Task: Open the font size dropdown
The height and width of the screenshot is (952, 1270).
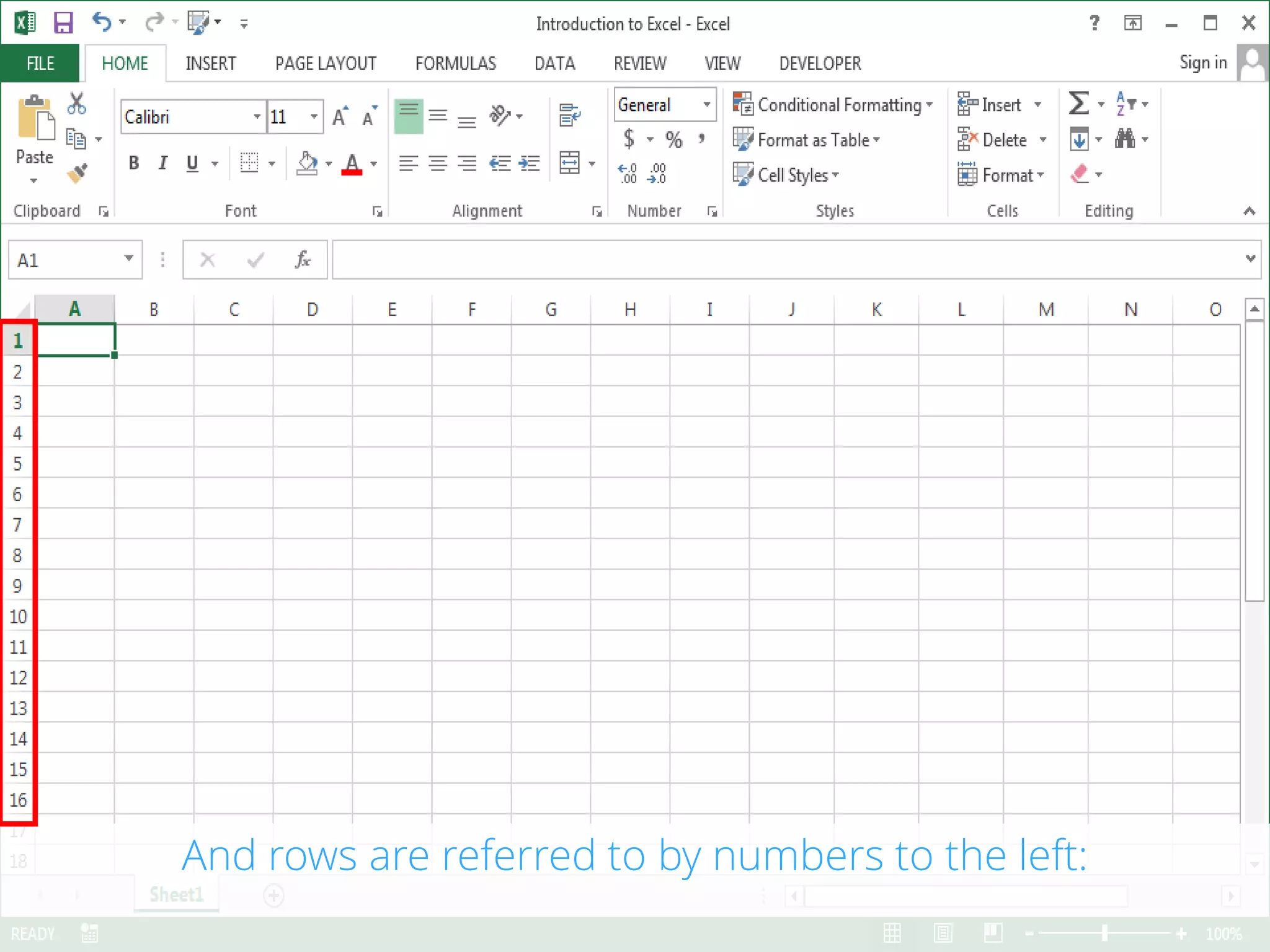Action: [314, 117]
